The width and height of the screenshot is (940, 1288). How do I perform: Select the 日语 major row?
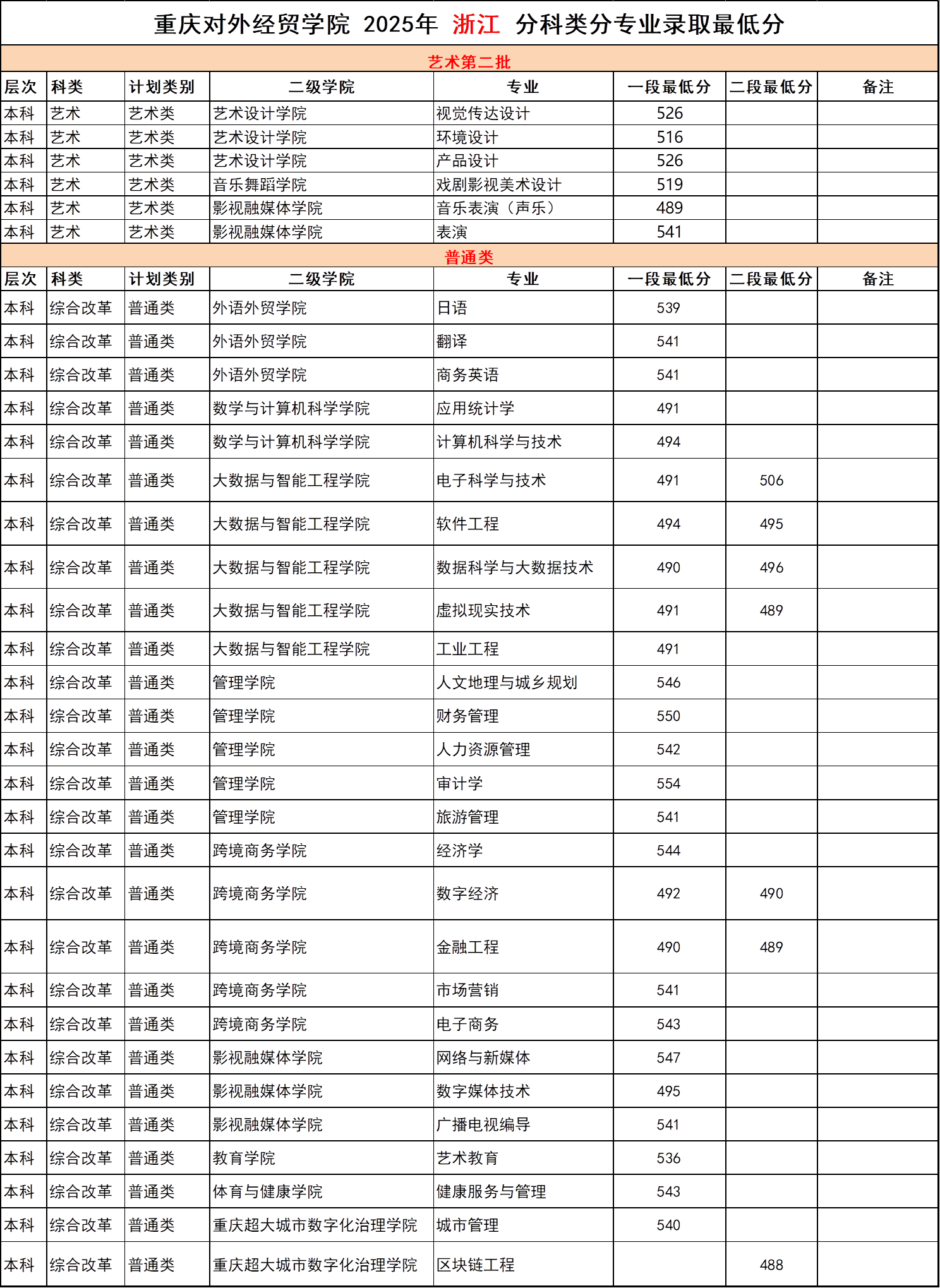point(452,308)
